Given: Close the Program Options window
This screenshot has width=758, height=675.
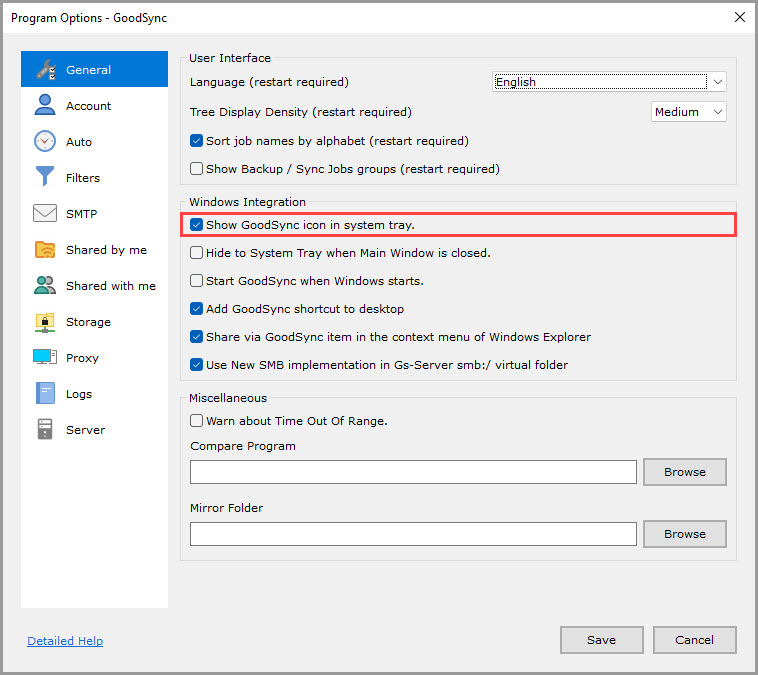Looking at the screenshot, I should 740,17.
